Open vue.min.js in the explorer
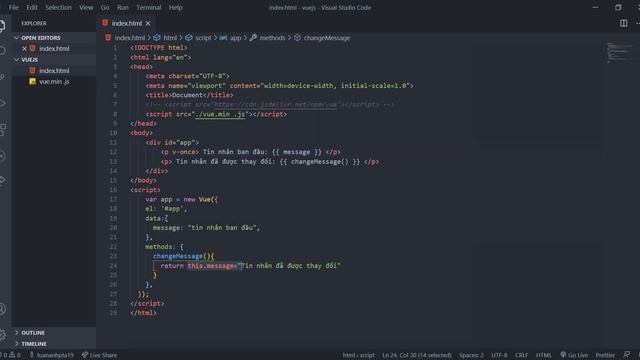 pyautogui.click(x=54, y=82)
